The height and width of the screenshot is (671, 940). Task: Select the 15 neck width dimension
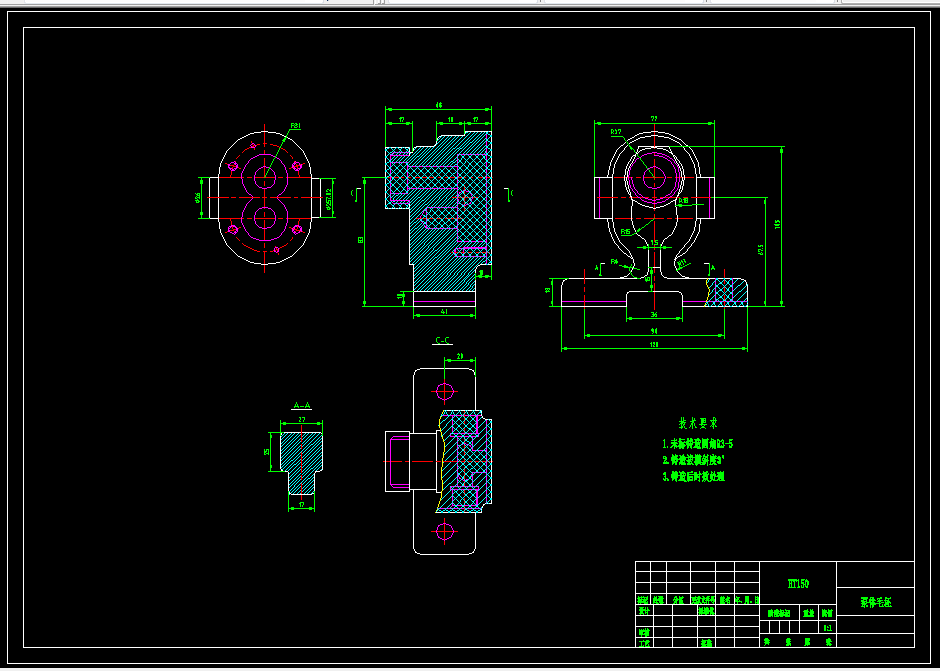pyautogui.click(x=654, y=243)
